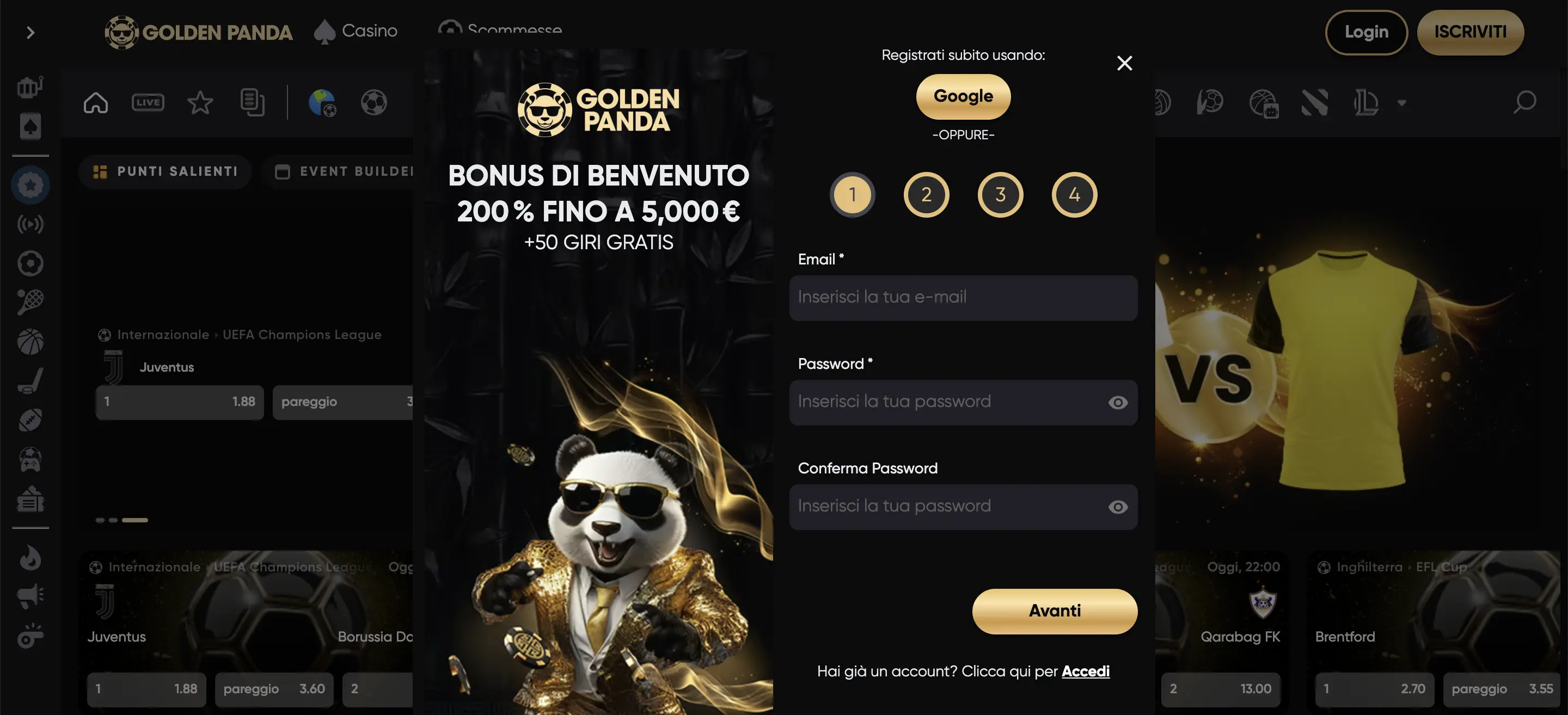Screen dimensions: 1568x715
Task: Show password in Conferma Password field
Action: [x=1118, y=507]
